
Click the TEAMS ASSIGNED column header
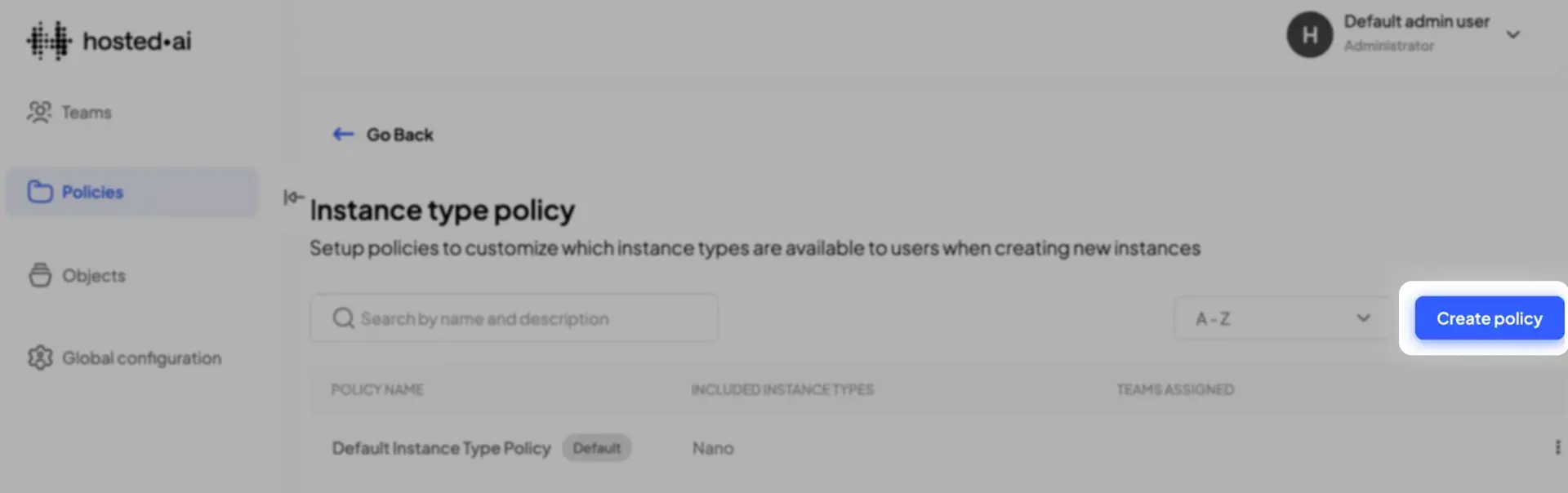click(x=1175, y=389)
